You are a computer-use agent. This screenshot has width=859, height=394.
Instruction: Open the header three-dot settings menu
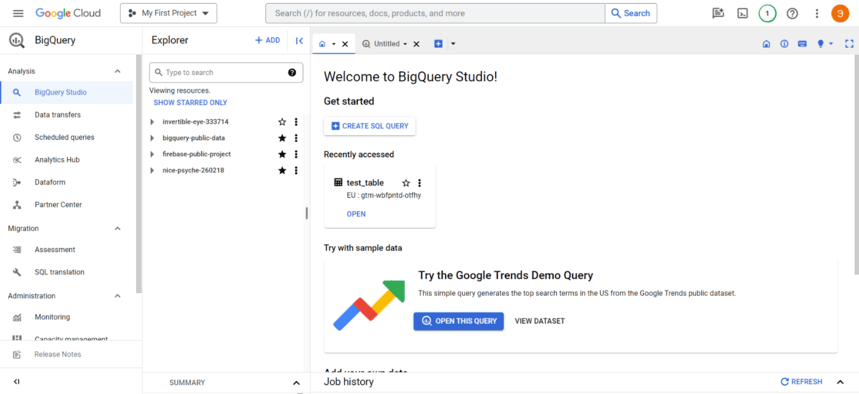817,14
